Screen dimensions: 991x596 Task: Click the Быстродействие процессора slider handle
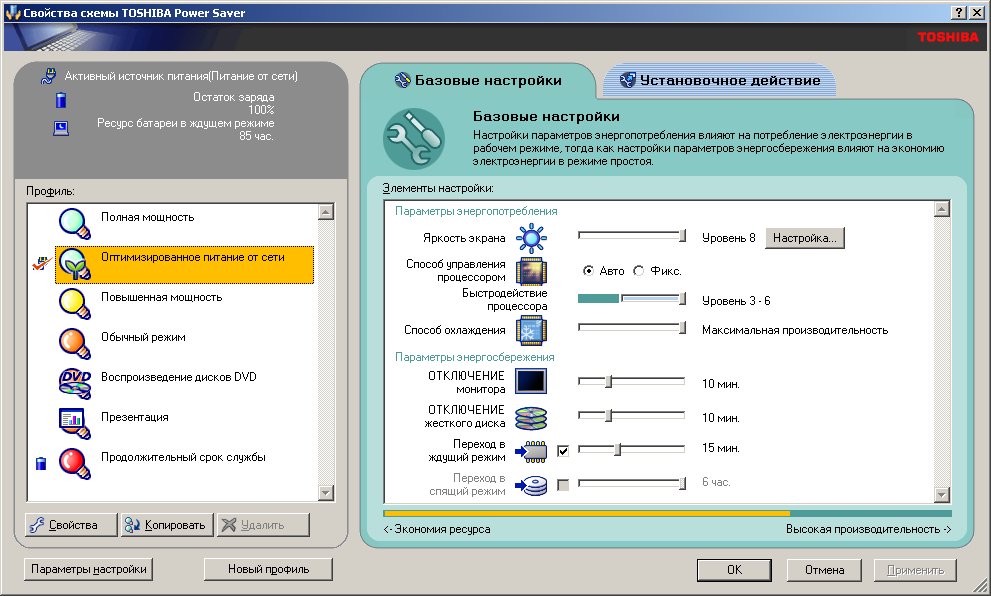(x=682, y=299)
